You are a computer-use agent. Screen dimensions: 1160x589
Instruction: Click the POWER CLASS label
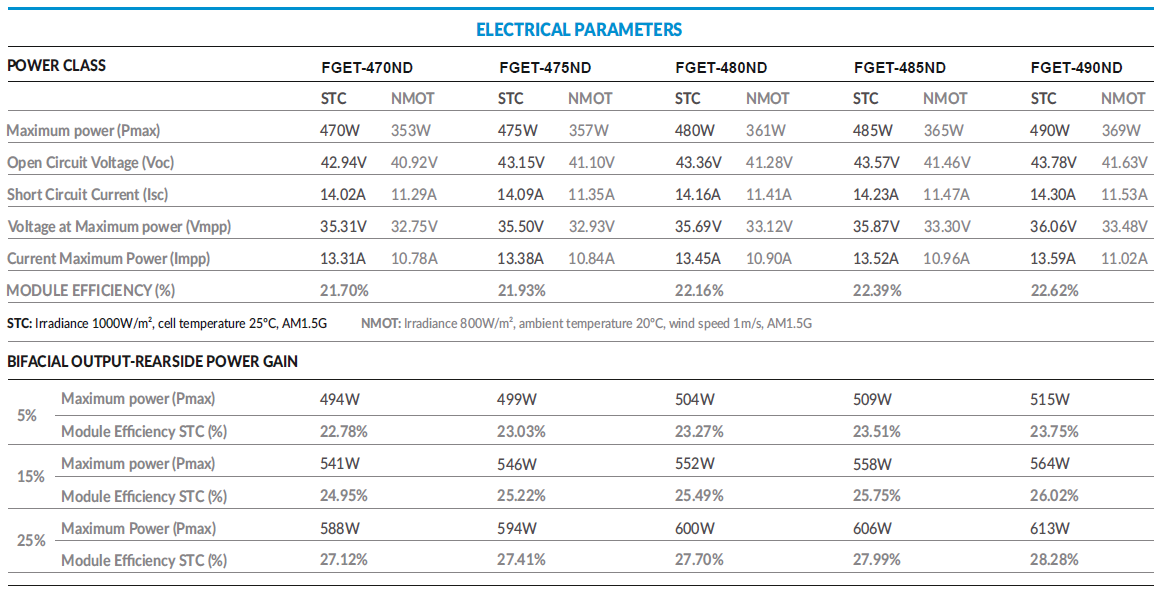[56, 66]
